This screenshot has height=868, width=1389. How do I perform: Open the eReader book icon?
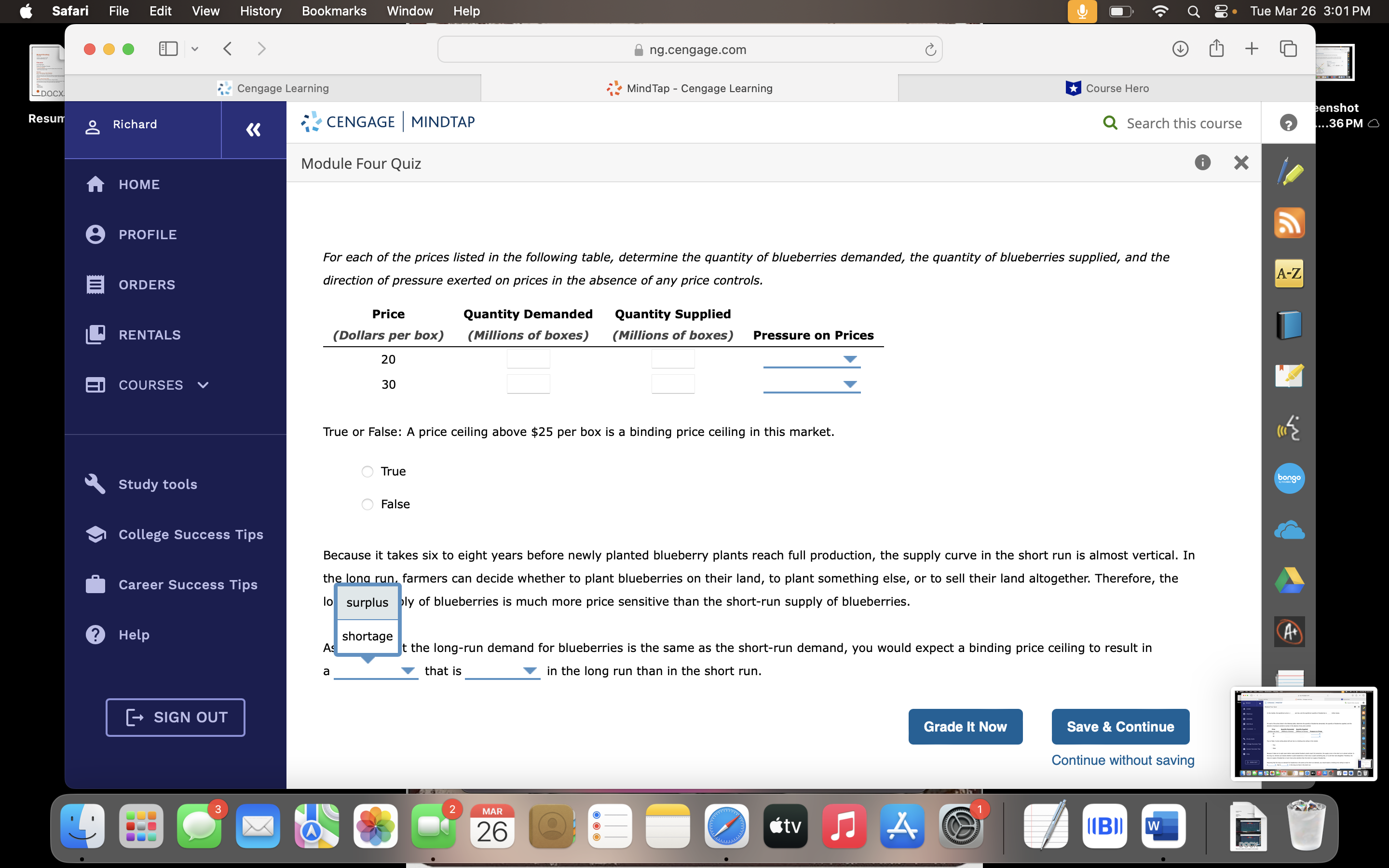[1289, 325]
